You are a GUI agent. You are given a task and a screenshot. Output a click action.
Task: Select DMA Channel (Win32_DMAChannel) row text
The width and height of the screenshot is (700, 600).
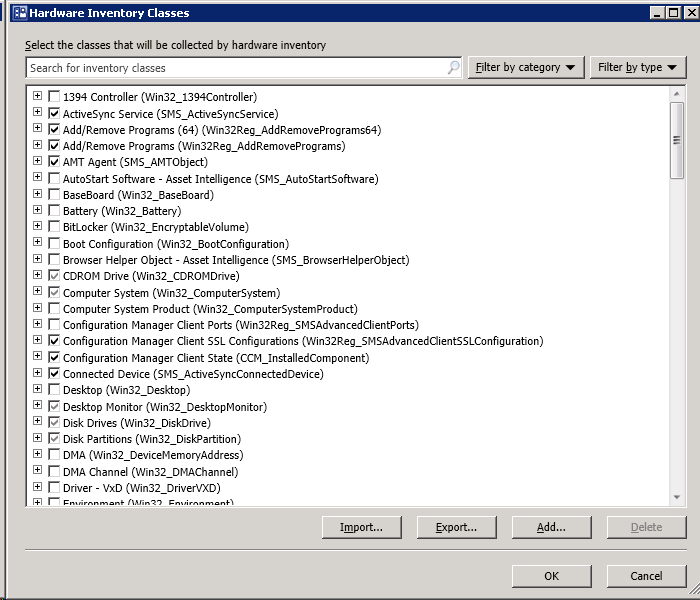pos(150,472)
